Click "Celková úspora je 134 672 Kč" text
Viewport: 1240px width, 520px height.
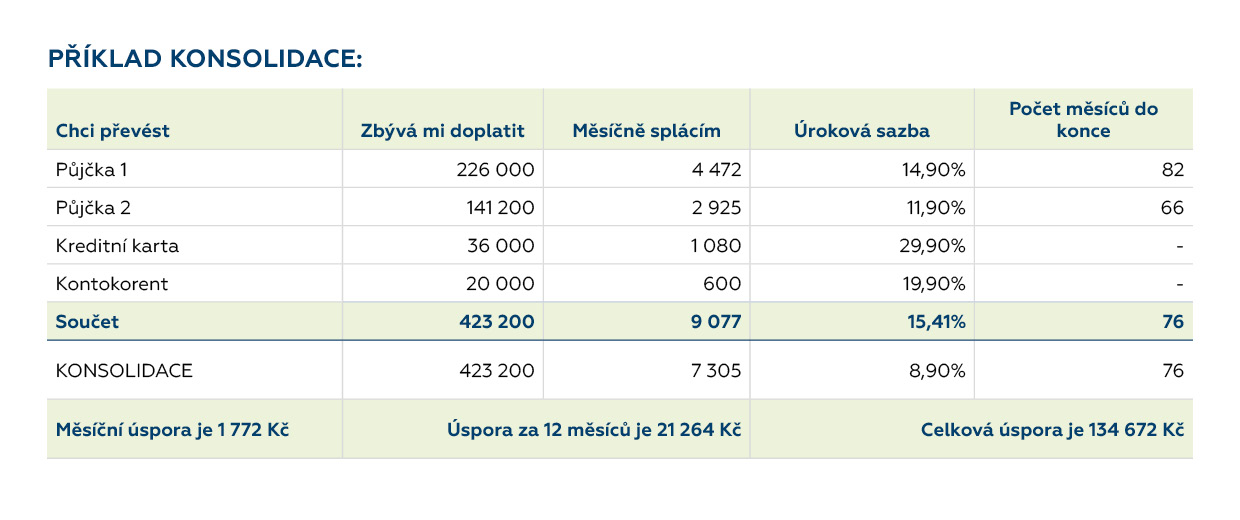[x=1051, y=430]
